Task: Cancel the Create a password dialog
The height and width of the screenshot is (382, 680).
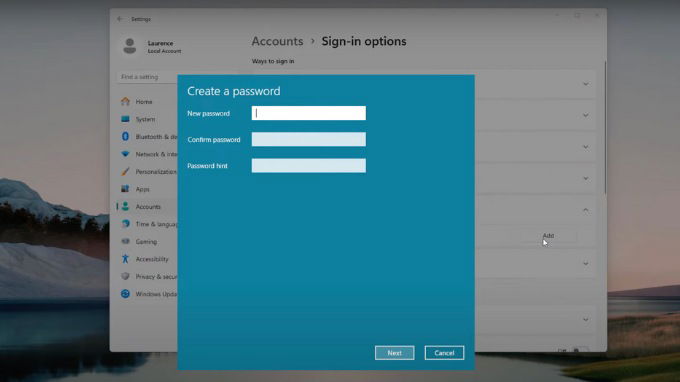Action: pyautogui.click(x=444, y=353)
